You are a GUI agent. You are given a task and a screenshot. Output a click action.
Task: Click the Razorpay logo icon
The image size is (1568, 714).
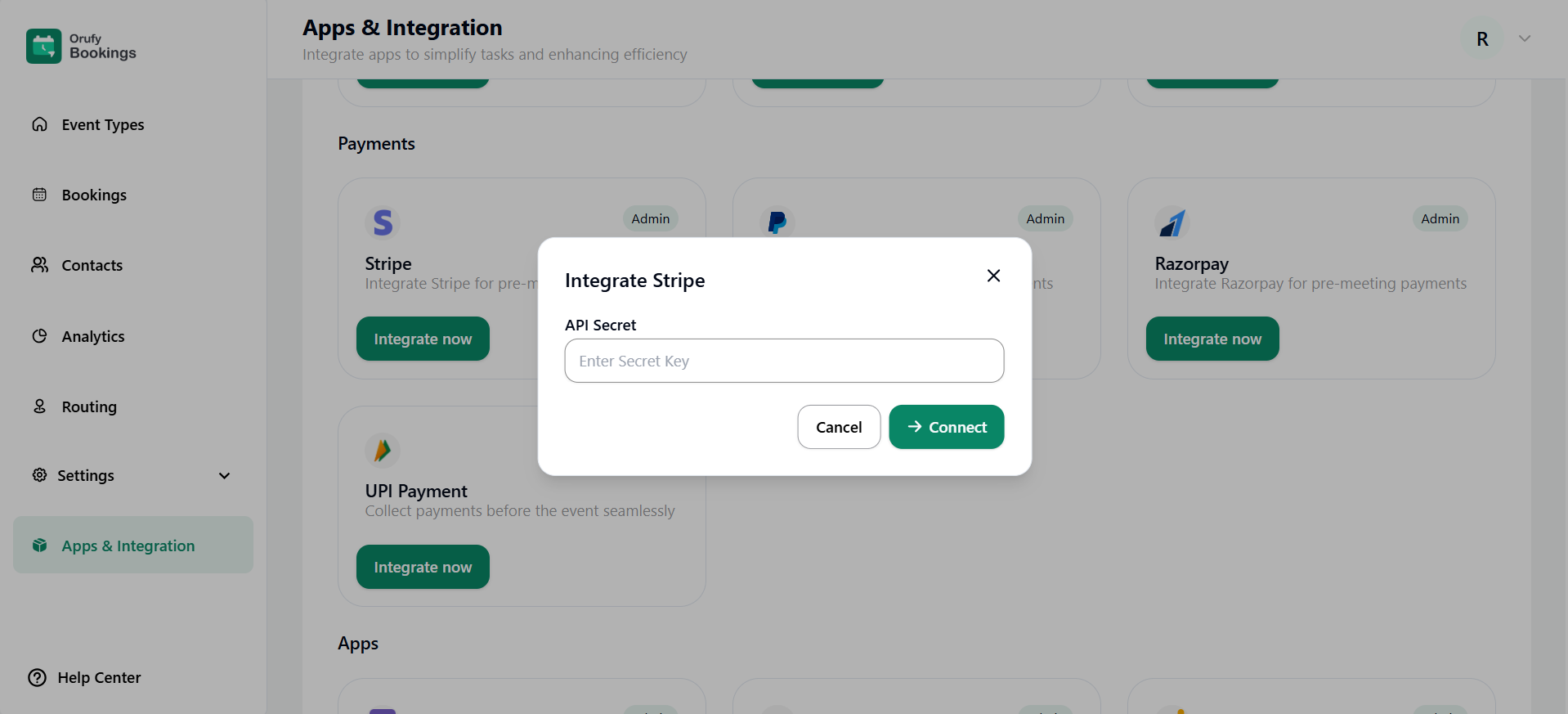coord(1172,222)
